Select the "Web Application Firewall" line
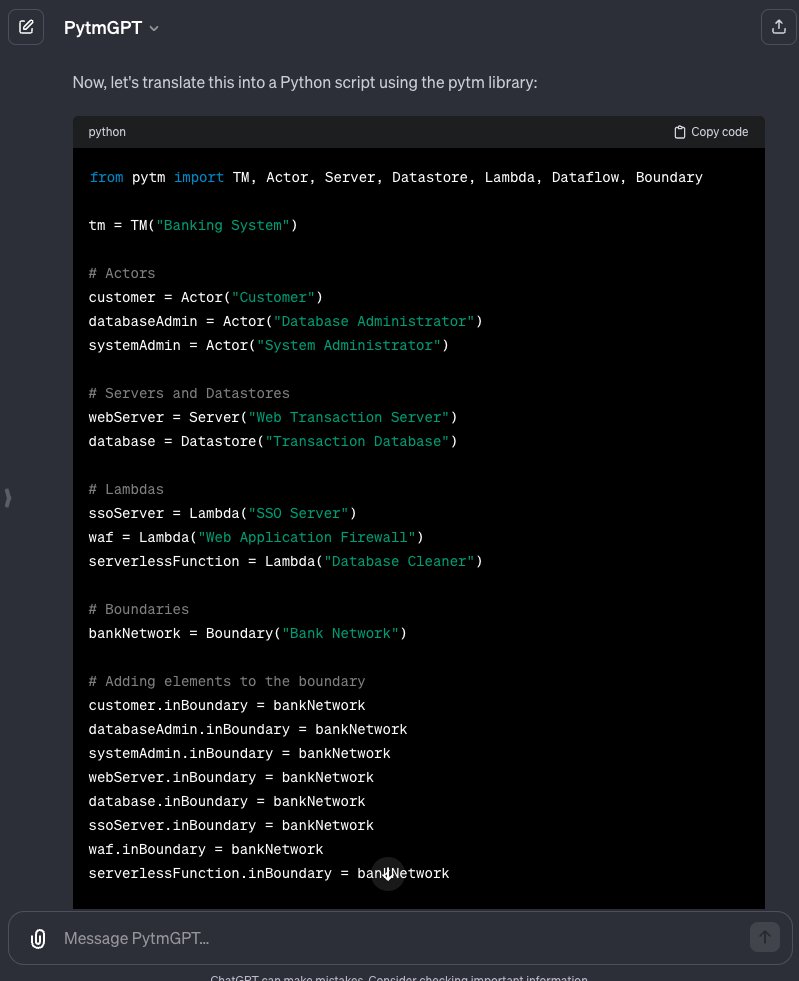 point(256,537)
